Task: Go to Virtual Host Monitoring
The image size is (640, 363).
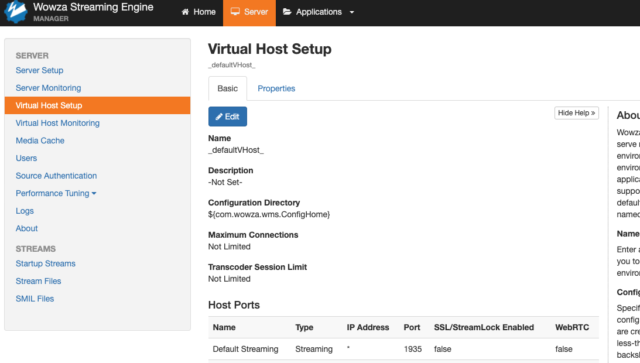Action: [x=58, y=123]
